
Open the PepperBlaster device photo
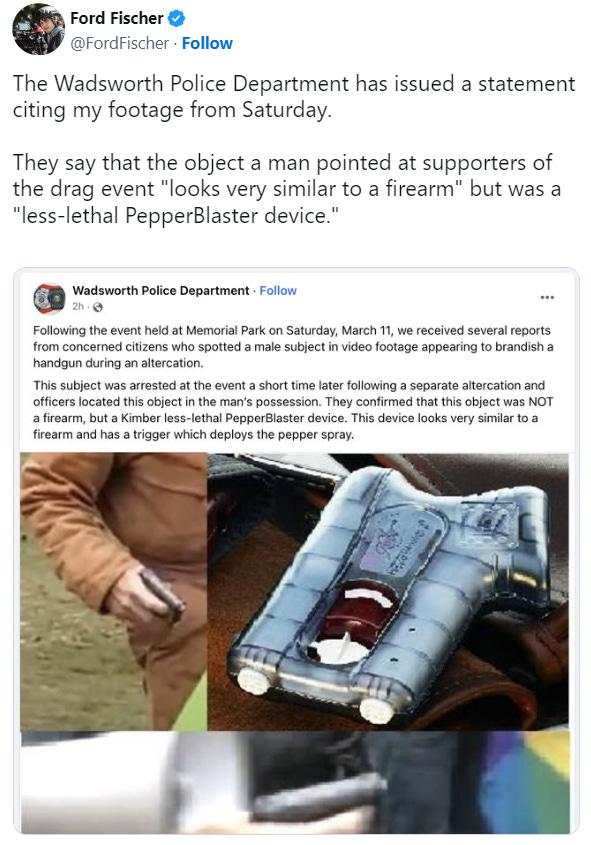pyautogui.click(x=388, y=591)
